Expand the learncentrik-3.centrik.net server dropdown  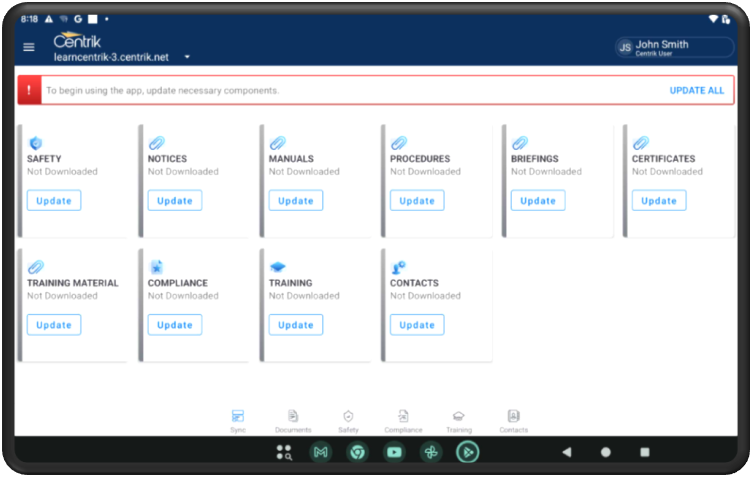pos(187,58)
